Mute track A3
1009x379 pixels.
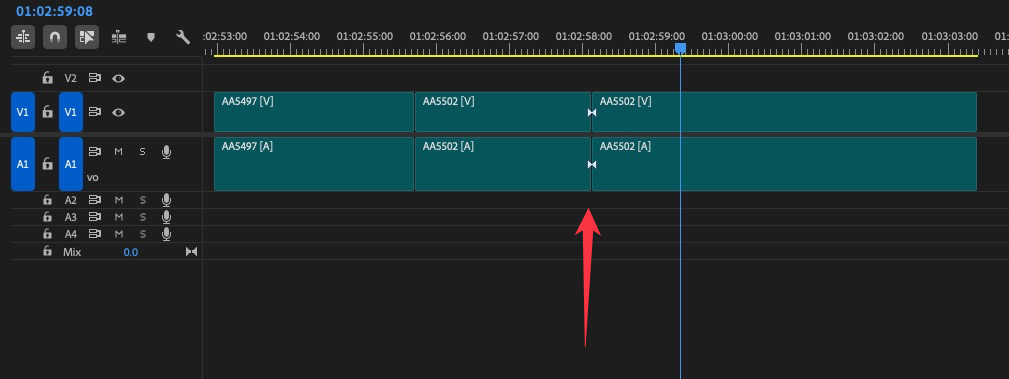[x=118, y=217]
